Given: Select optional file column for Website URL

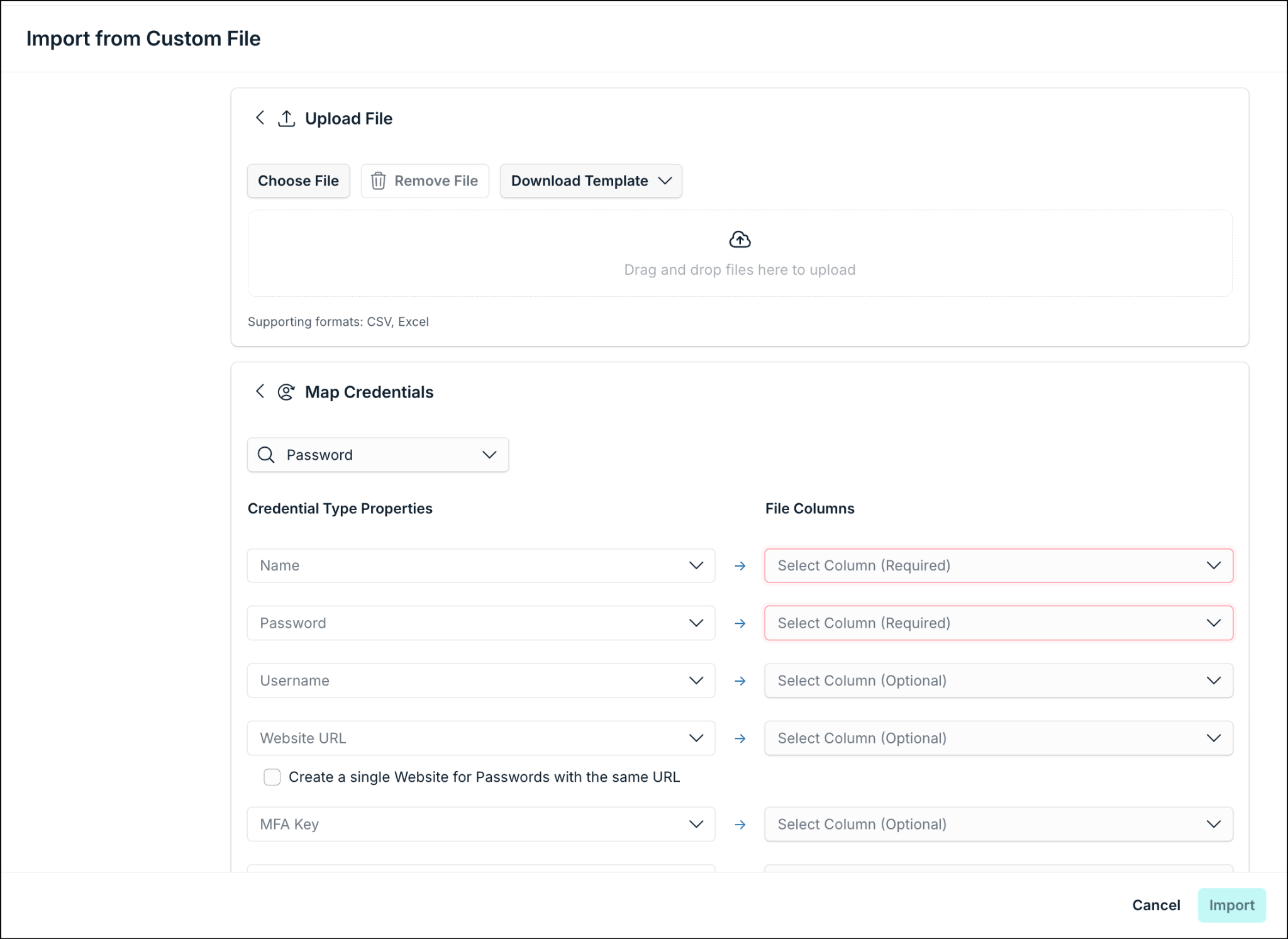Looking at the screenshot, I should point(999,738).
